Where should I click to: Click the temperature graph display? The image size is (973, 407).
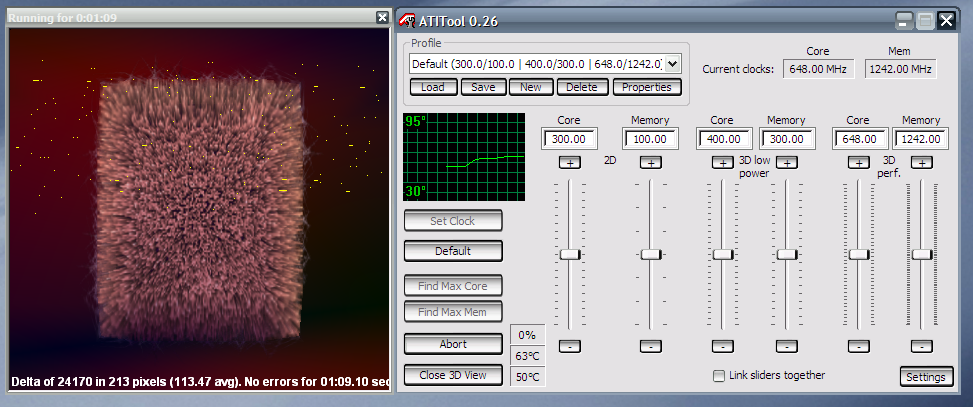464,157
